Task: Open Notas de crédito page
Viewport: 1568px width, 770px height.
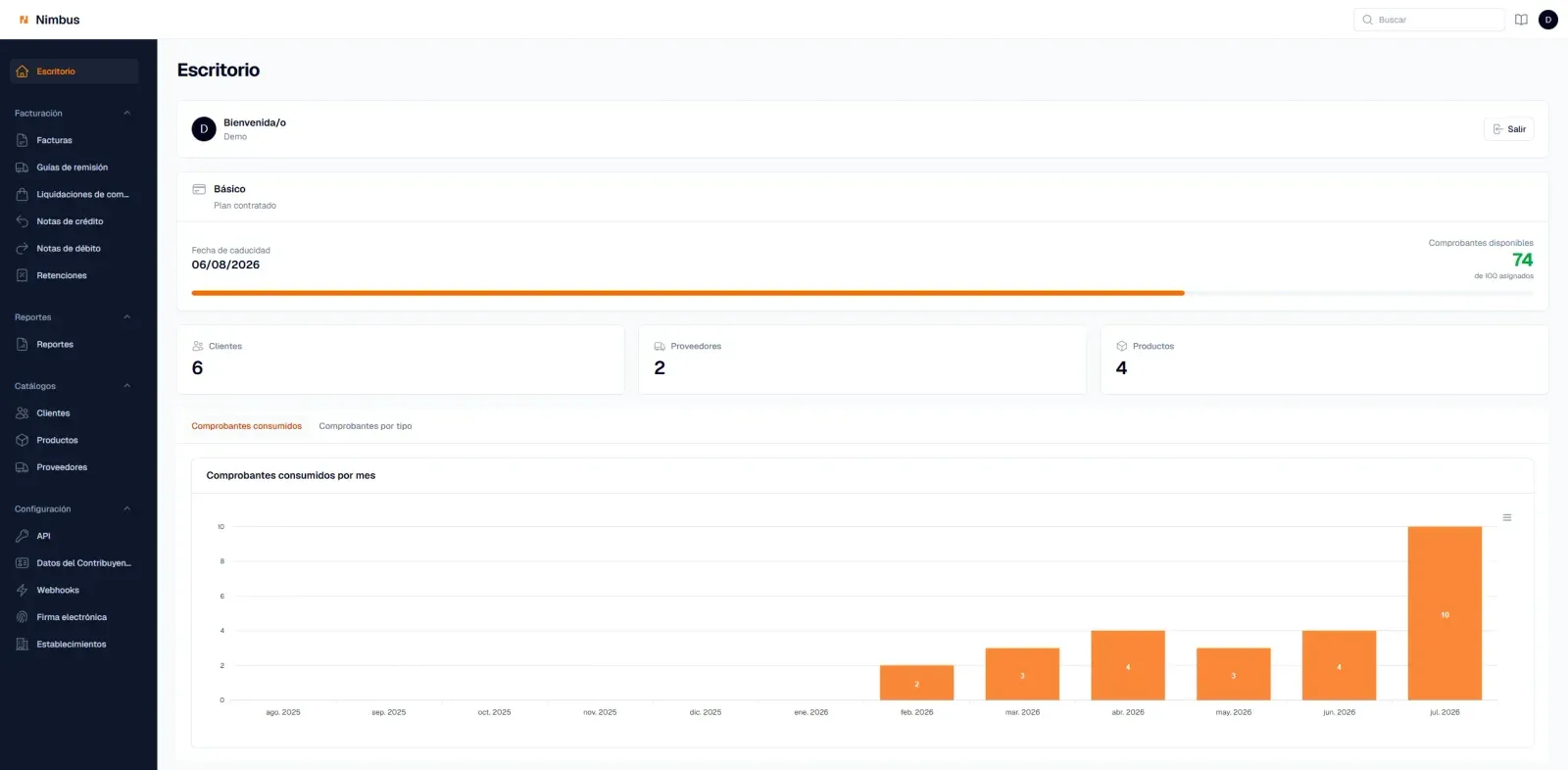Action: pyautogui.click(x=73, y=221)
